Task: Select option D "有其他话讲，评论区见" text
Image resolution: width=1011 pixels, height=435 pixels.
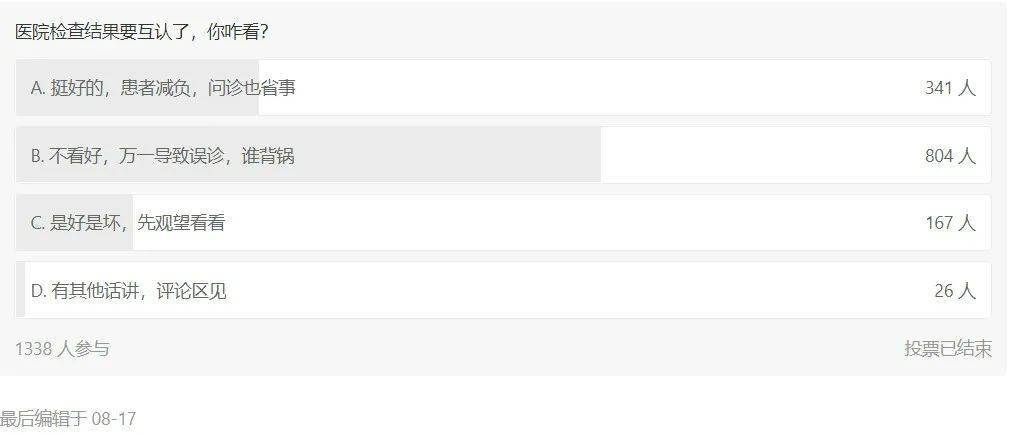Action: click(x=128, y=291)
